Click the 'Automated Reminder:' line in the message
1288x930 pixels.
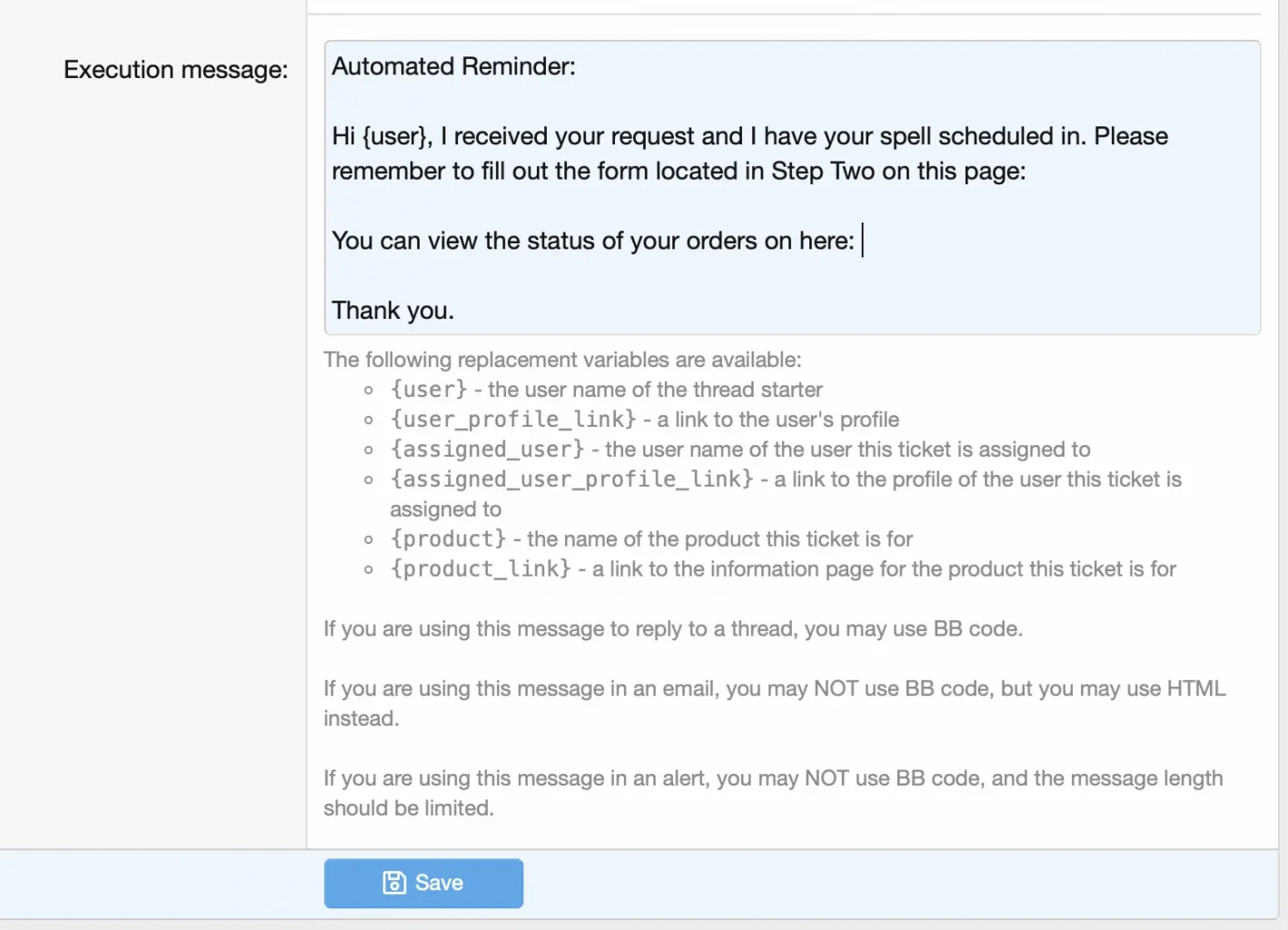click(453, 66)
